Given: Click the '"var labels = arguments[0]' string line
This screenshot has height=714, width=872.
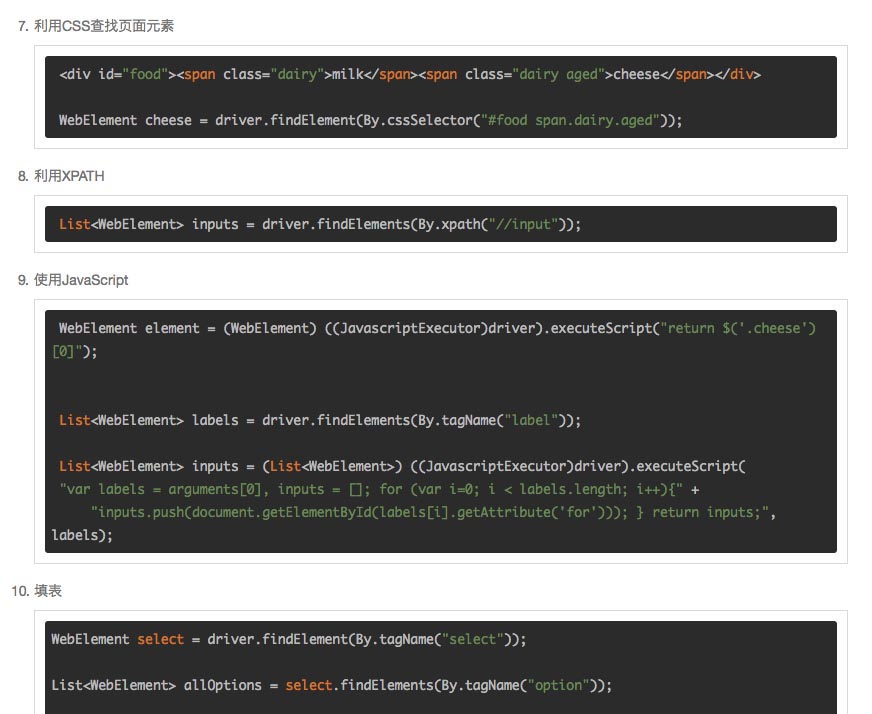Looking at the screenshot, I should tap(379, 489).
